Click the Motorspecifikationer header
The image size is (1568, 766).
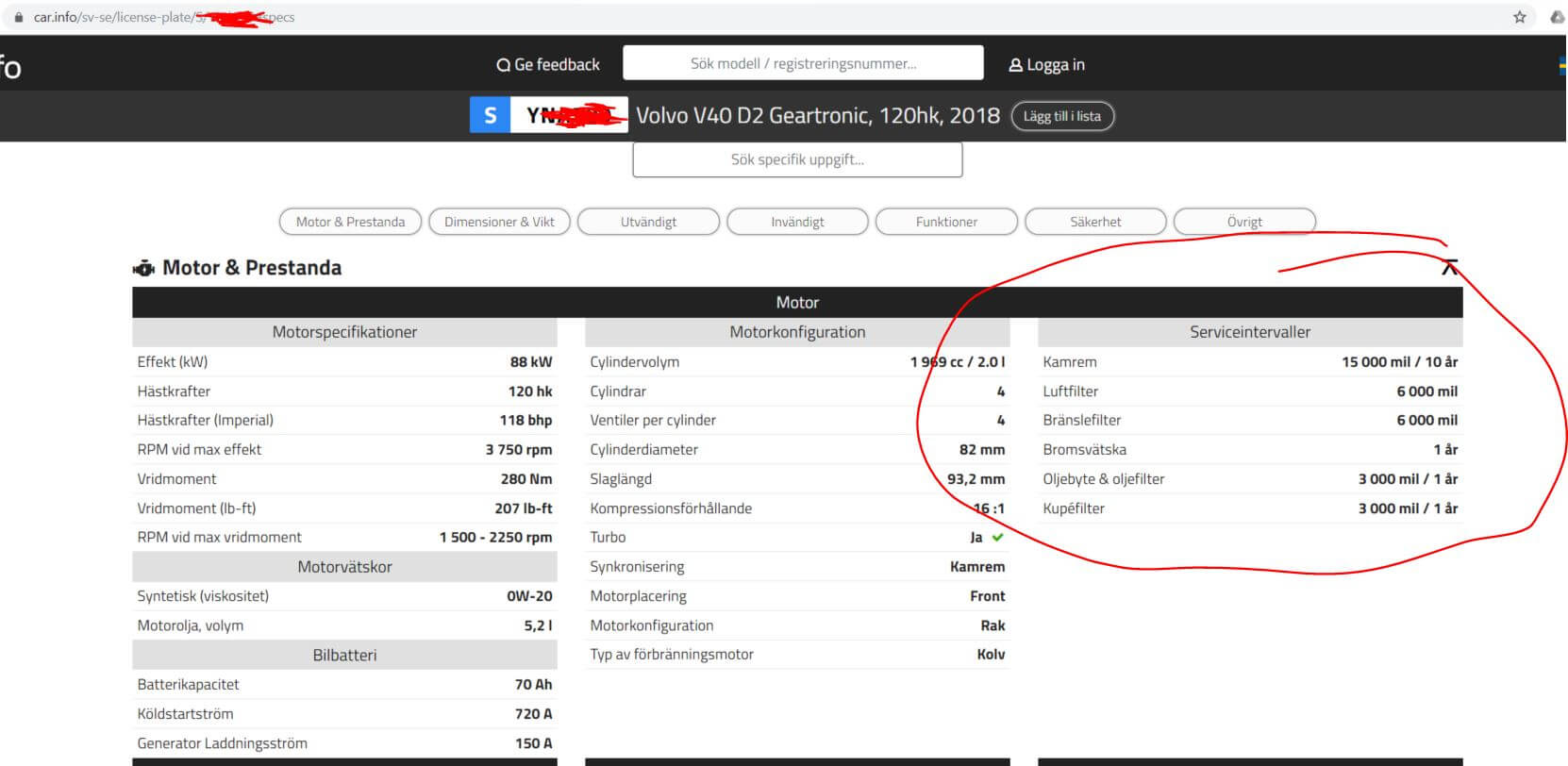tap(344, 332)
